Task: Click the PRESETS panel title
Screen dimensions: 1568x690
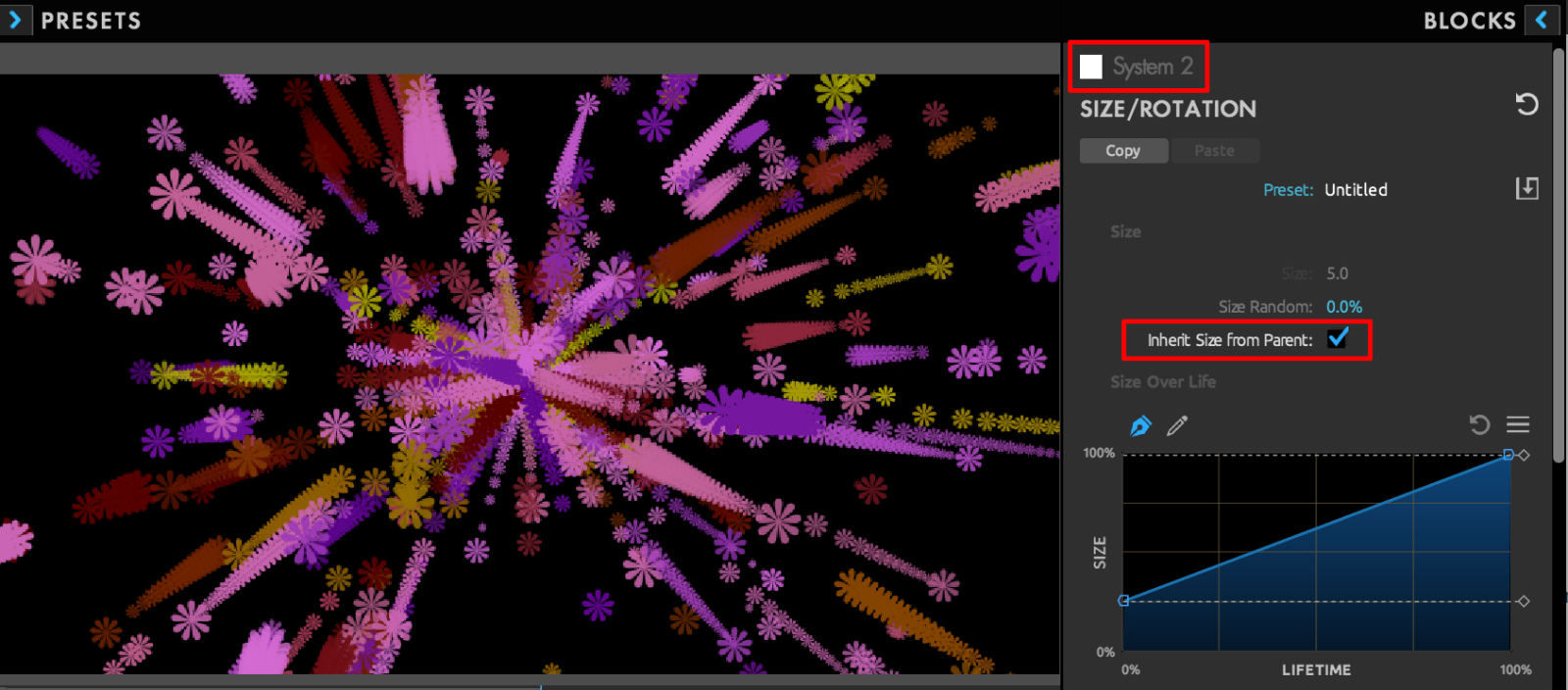Action: click(x=91, y=21)
